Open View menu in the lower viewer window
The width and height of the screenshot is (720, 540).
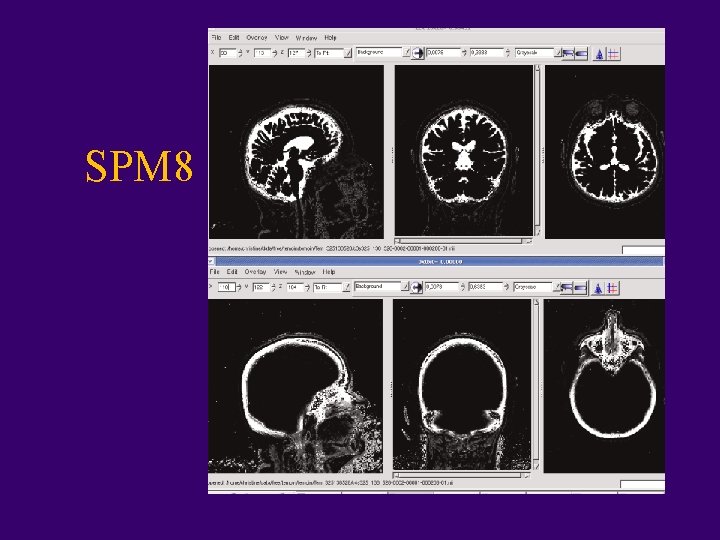280,272
